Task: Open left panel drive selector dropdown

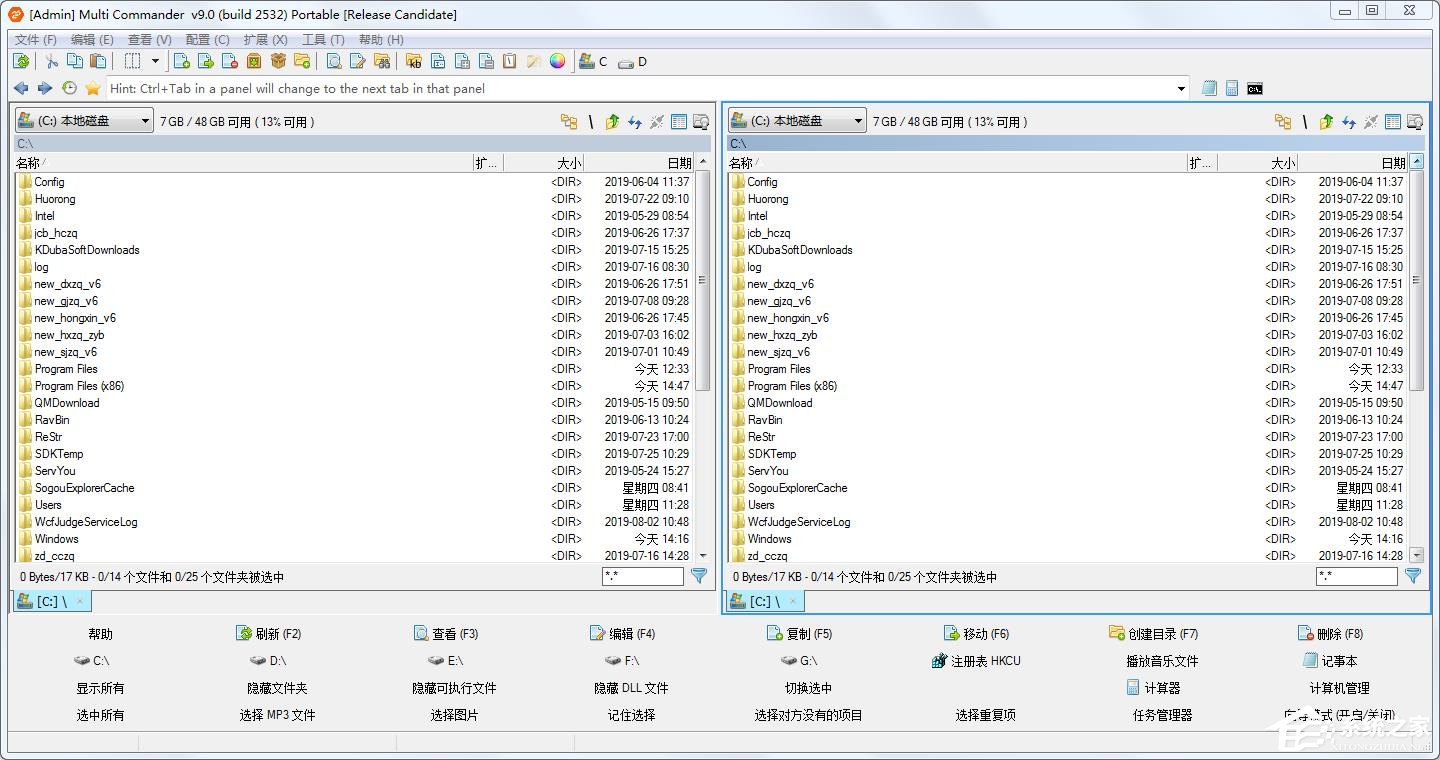Action: click(x=84, y=121)
